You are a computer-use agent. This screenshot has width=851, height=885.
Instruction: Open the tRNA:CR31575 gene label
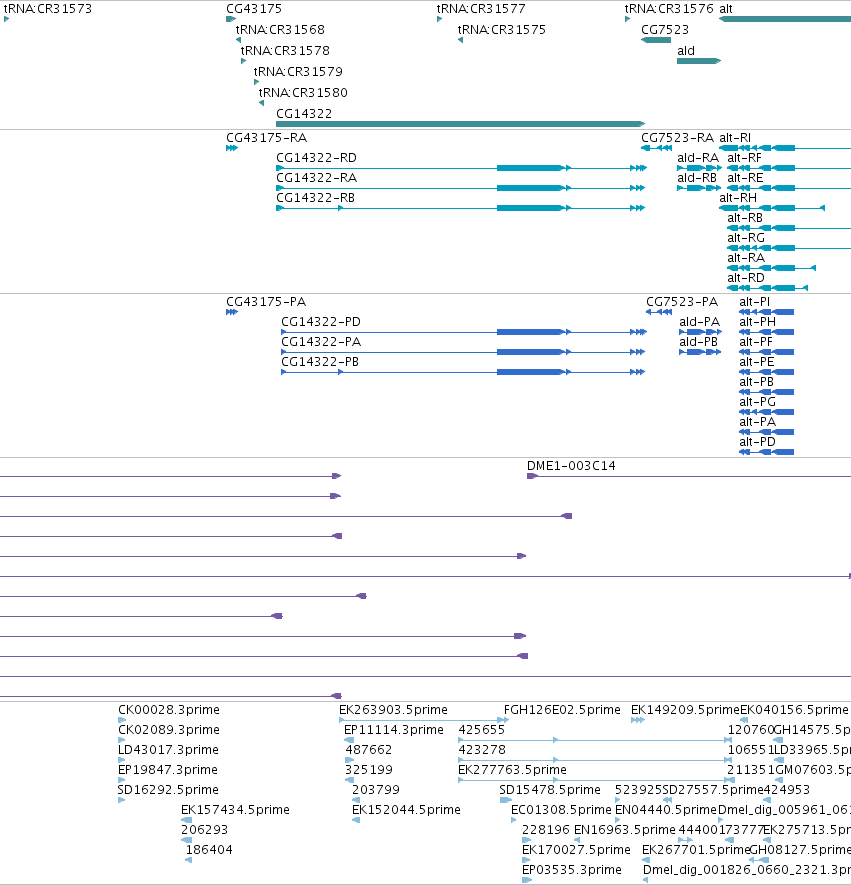tap(502, 29)
